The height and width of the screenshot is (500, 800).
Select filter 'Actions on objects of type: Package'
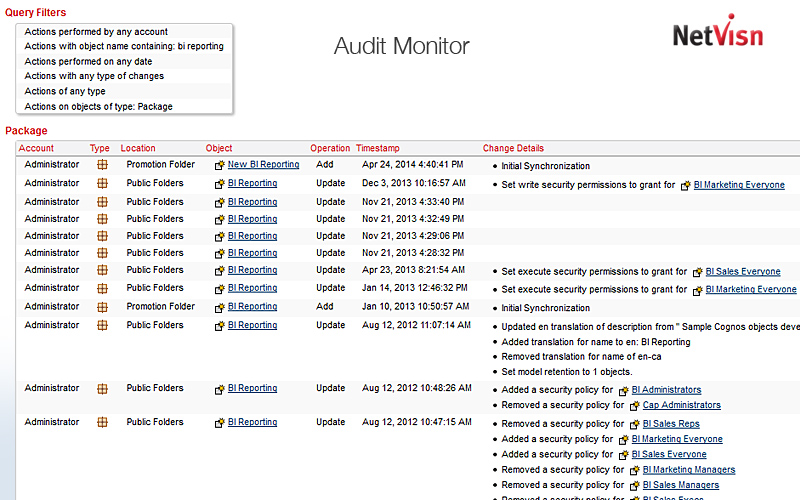[98, 106]
